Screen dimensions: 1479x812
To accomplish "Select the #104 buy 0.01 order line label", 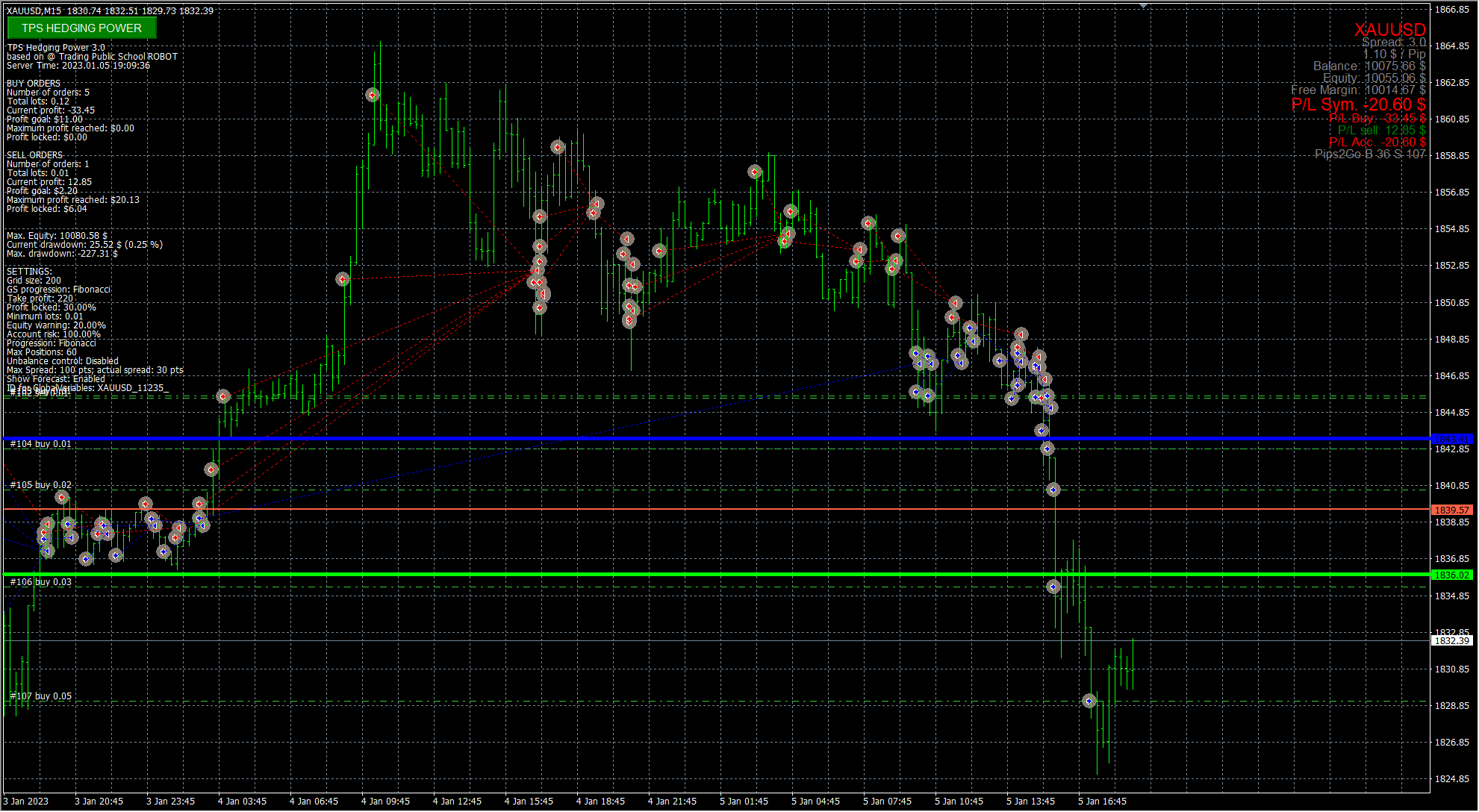I will 41,444.
